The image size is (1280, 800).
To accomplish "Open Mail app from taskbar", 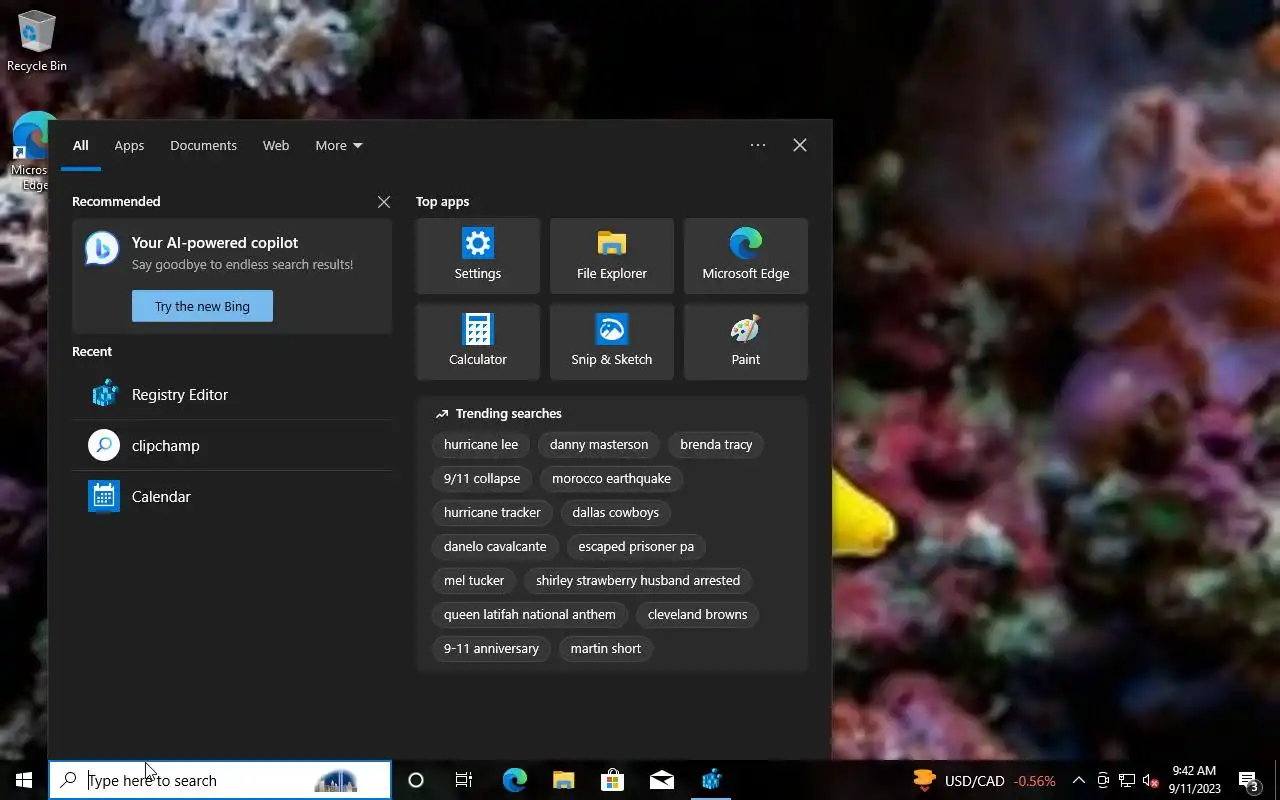I will (661, 780).
